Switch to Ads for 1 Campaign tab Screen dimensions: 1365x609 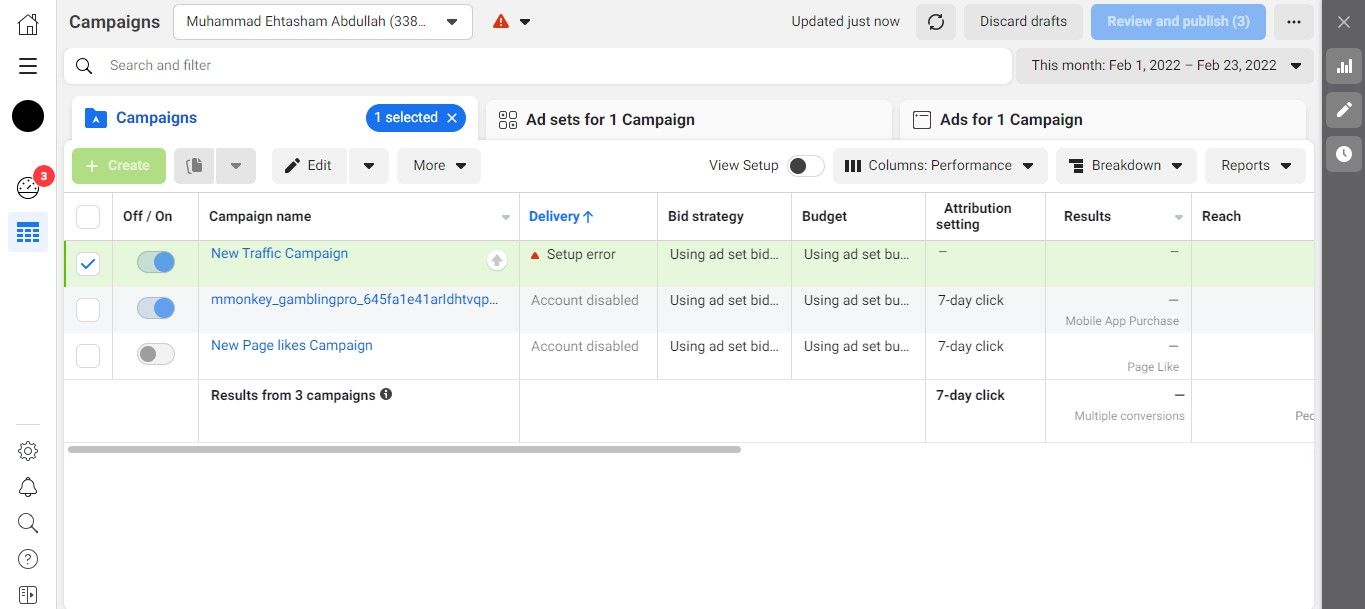(1101, 120)
